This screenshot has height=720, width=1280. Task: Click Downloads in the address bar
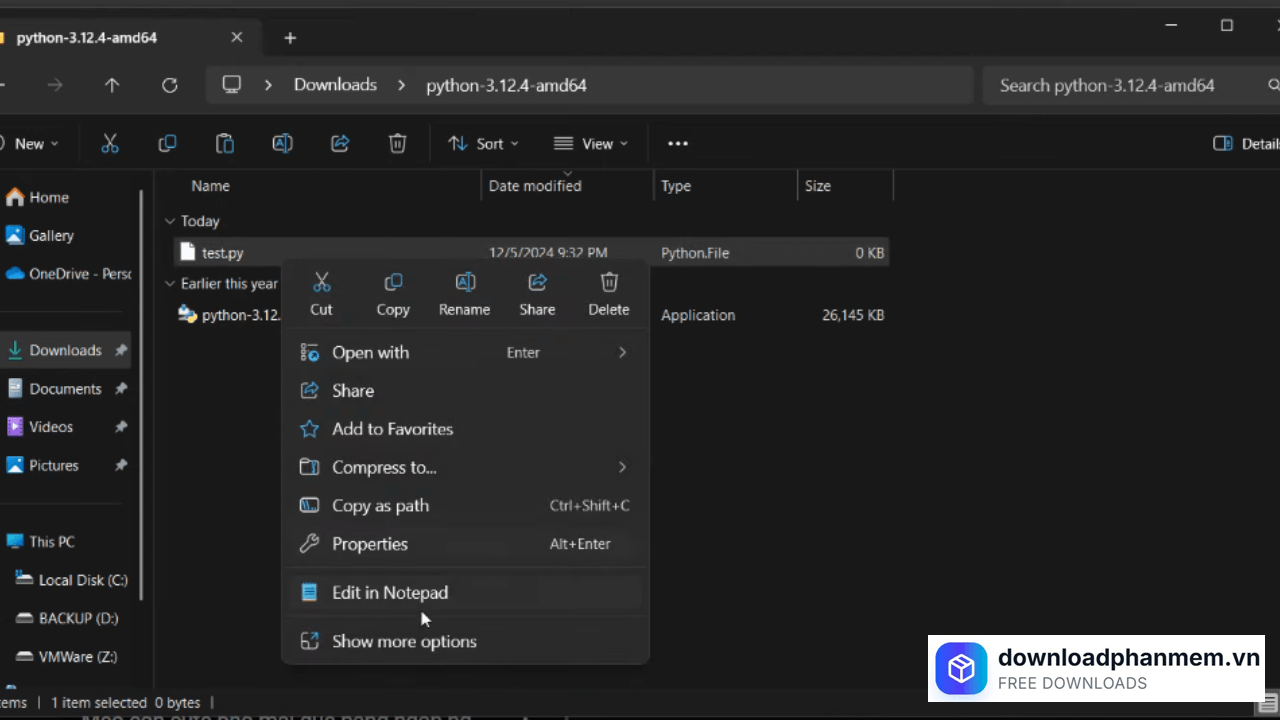click(x=335, y=85)
